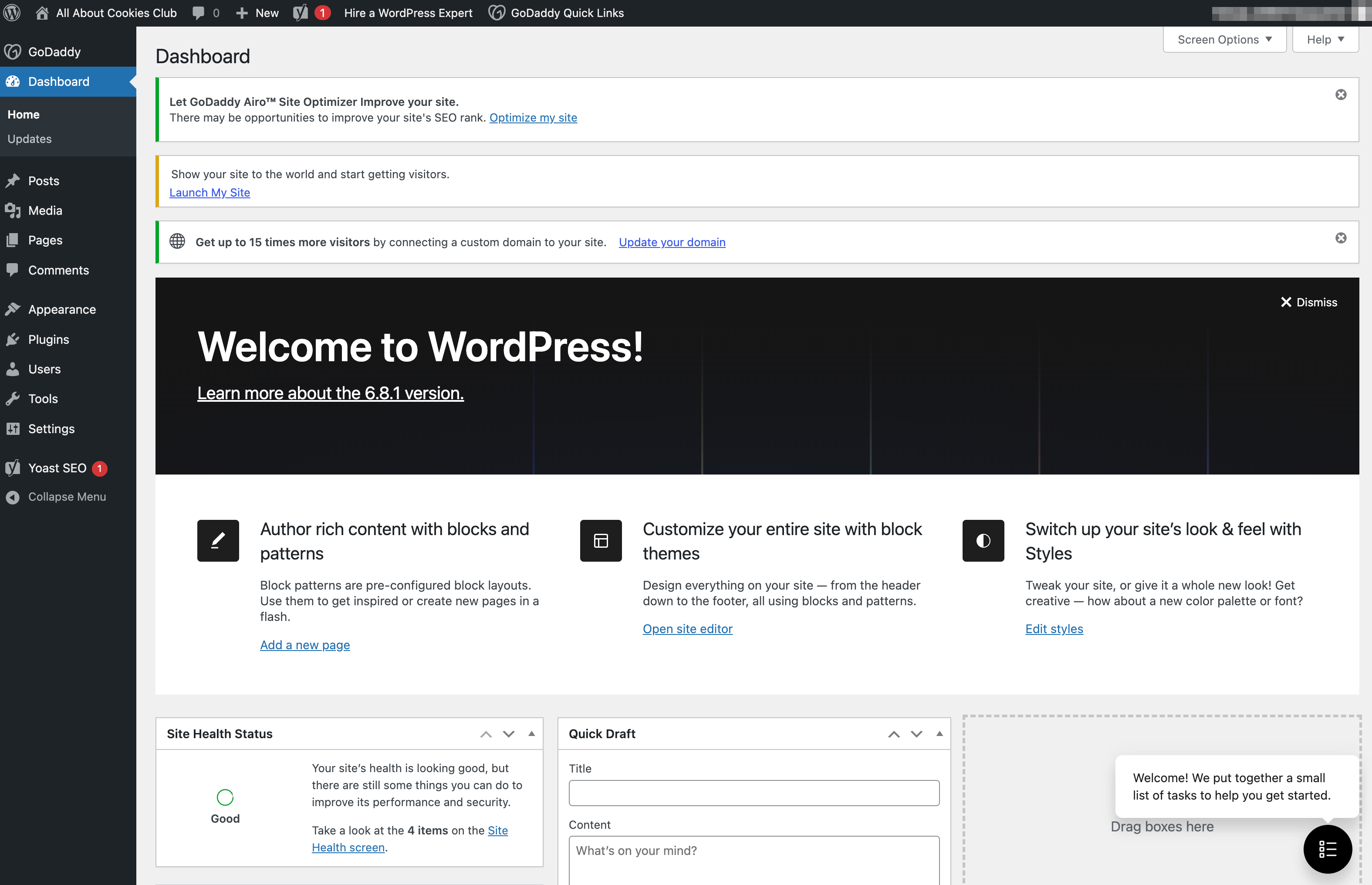Click the plus New icon in admin bar

tap(242, 13)
